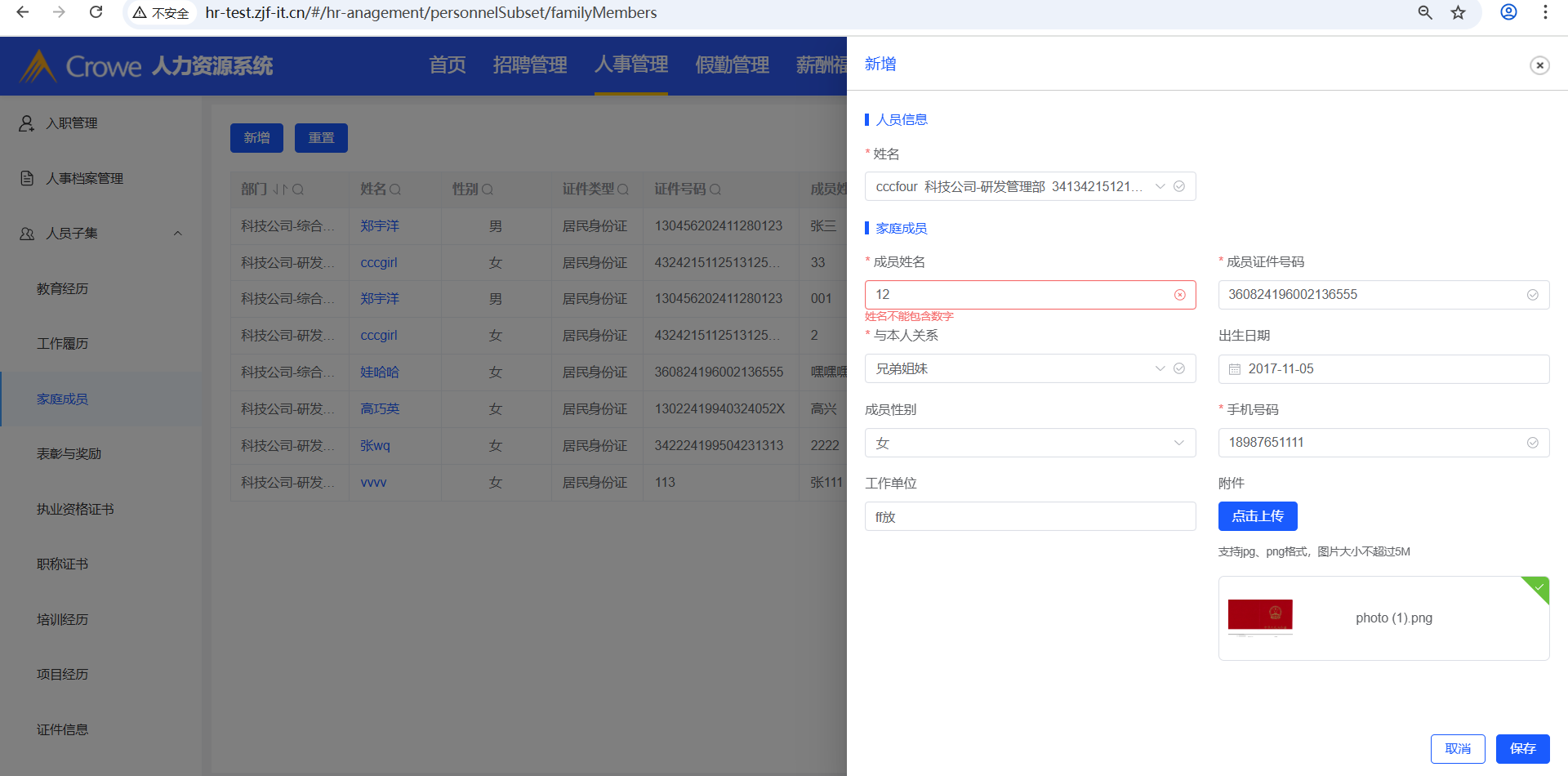
Task: Sort table by 部门 column arrows
Action: point(279,190)
